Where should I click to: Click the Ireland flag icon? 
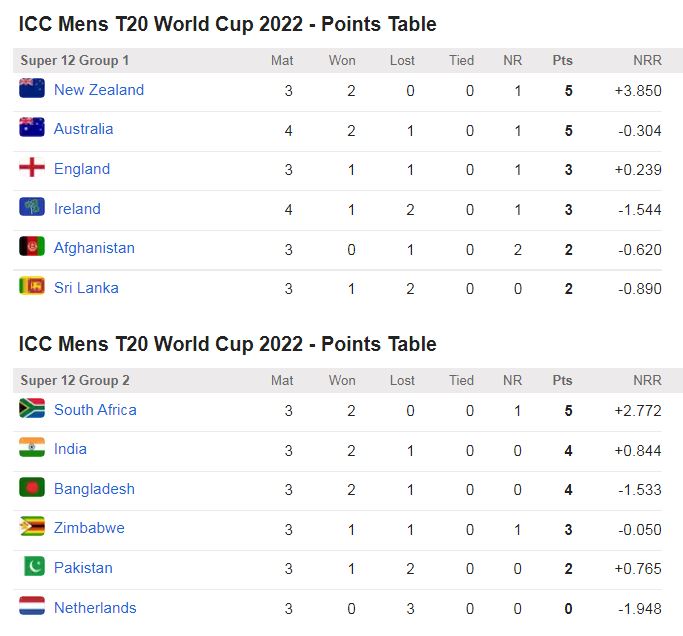pyautogui.click(x=32, y=208)
